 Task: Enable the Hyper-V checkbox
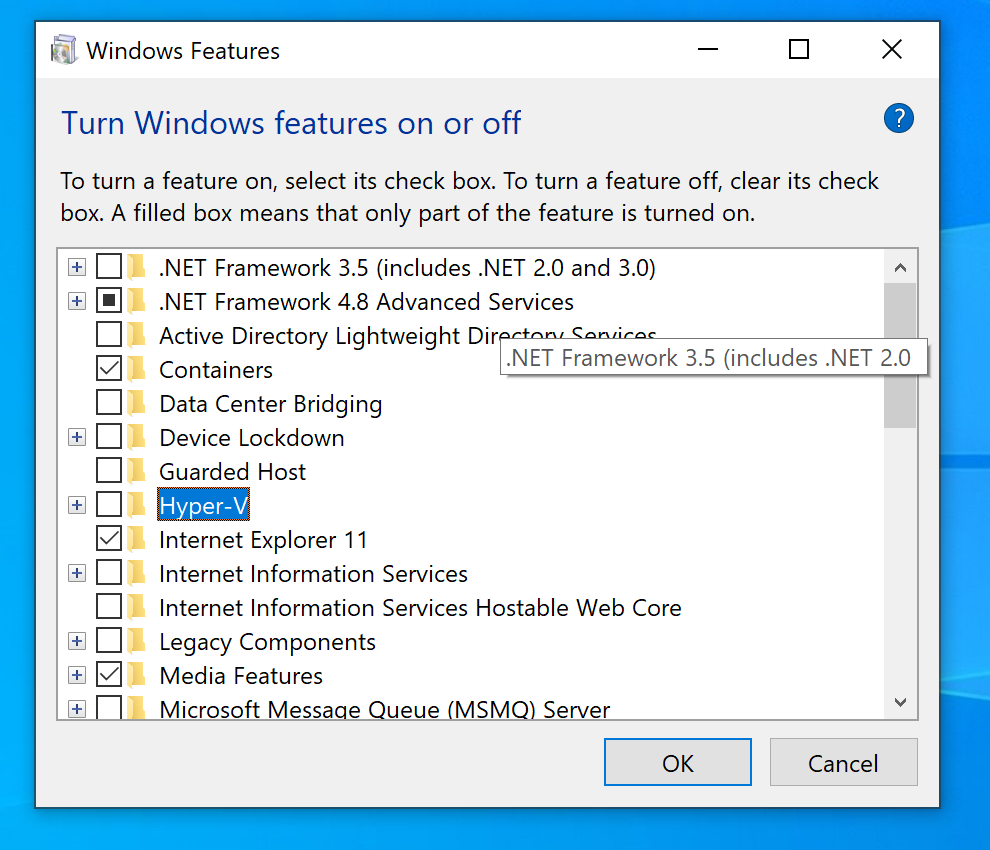(x=109, y=505)
